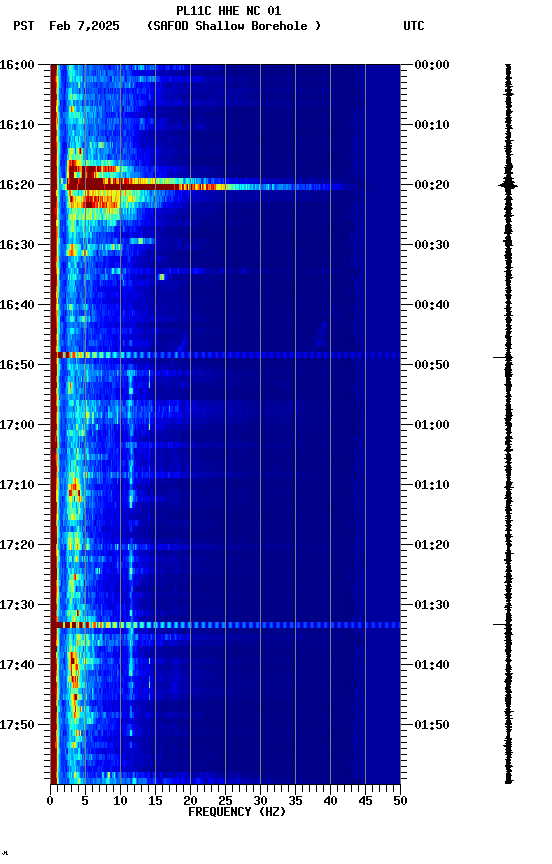Click the FREQUENCY (HZ) axis title
552x864 pixels.
pos(237,812)
